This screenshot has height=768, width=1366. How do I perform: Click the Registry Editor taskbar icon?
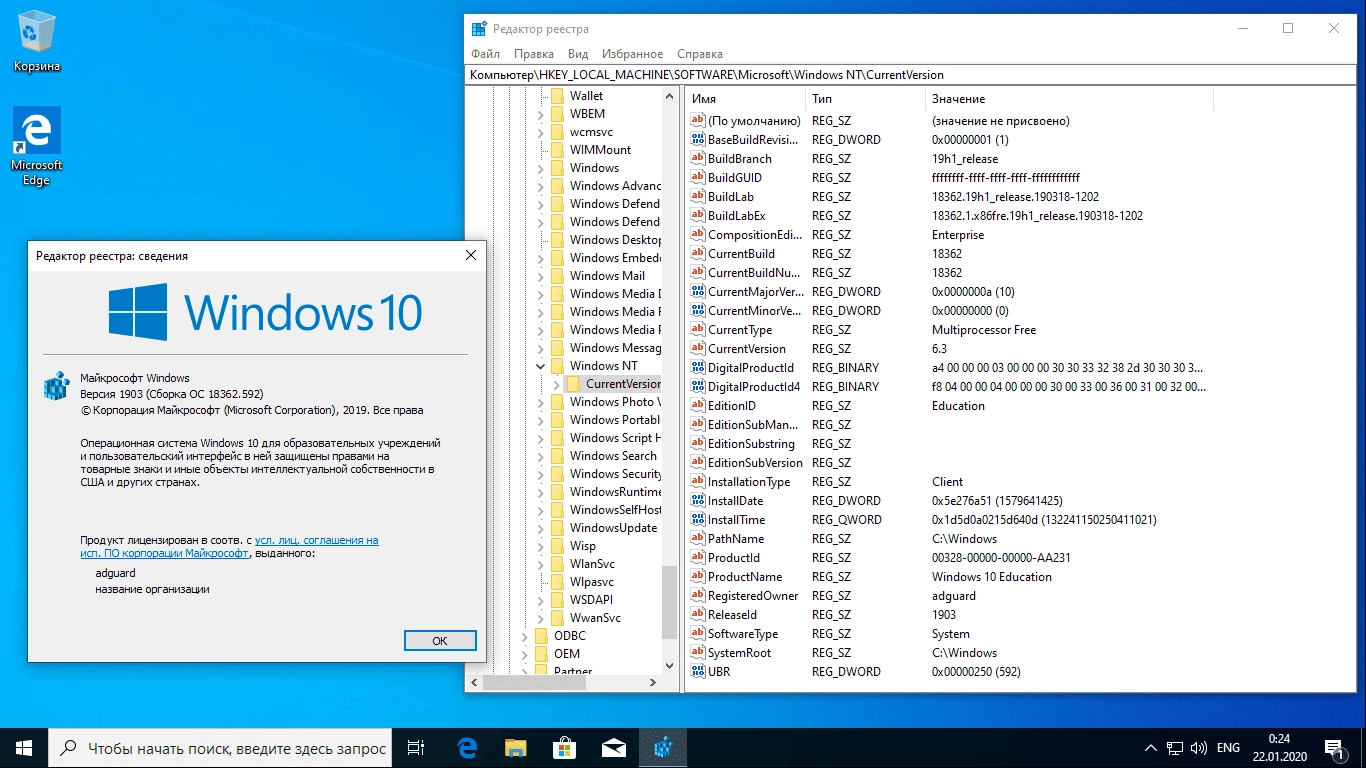tap(662, 747)
